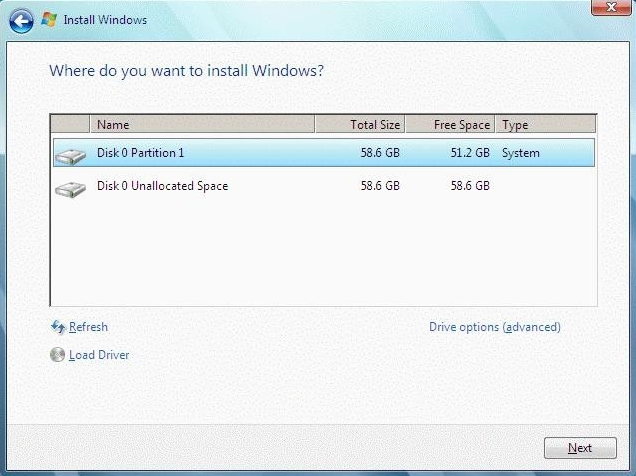Click the Next button
This screenshot has height=476, width=636.
pos(580,448)
